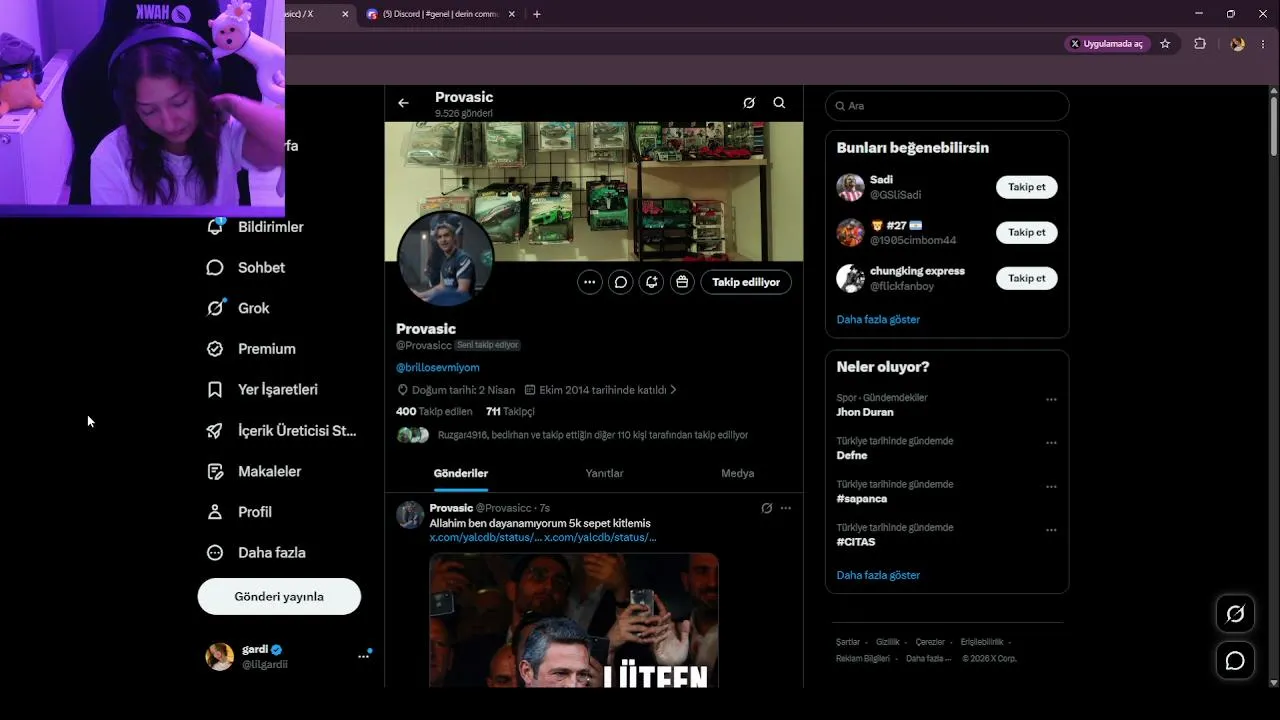Open a new browser tab with the plus button

[537, 14]
